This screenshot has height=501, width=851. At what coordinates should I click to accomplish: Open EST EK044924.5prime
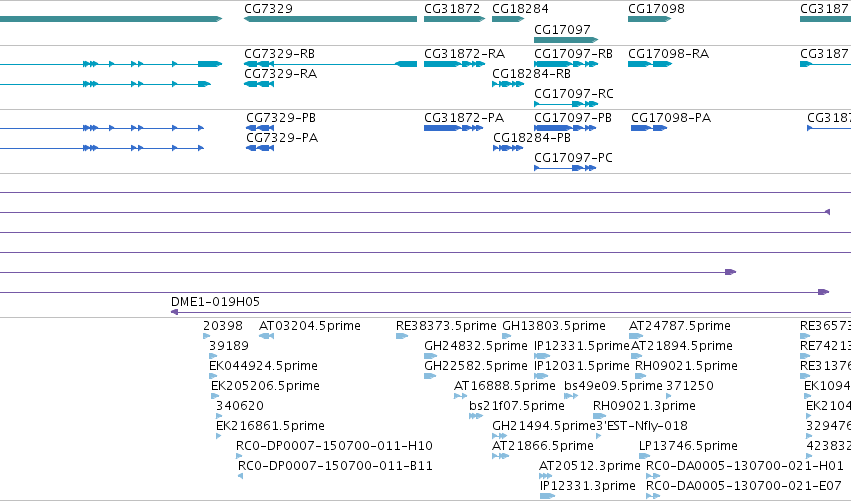263,366
